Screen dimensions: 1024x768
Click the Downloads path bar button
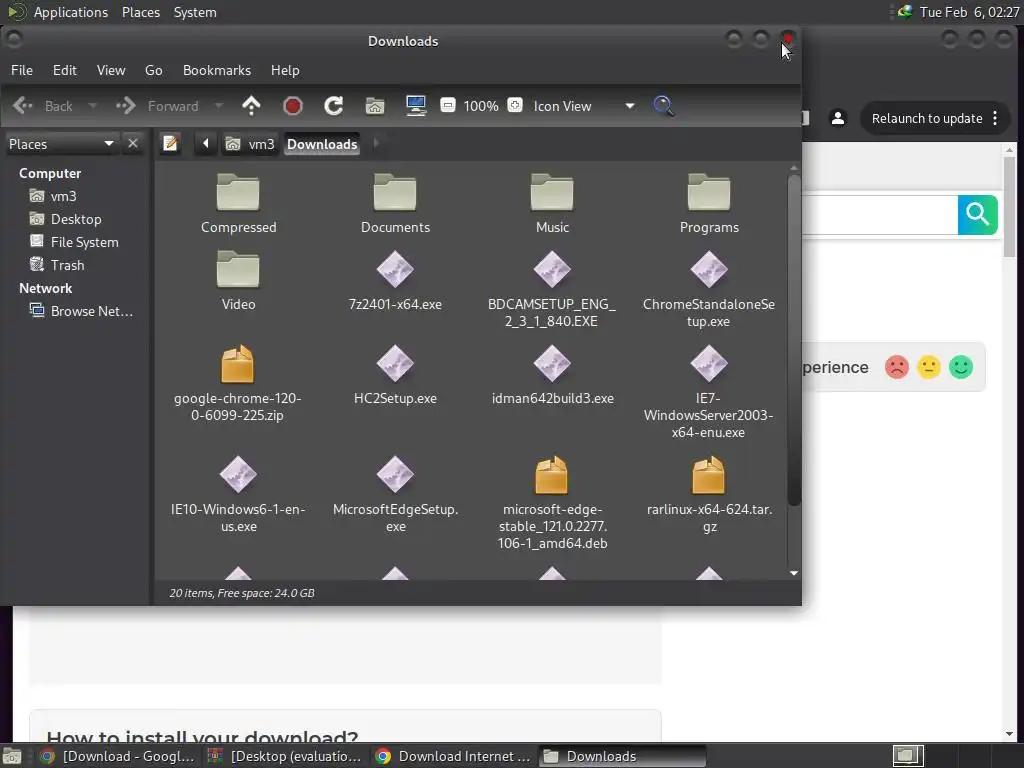click(x=322, y=144)
